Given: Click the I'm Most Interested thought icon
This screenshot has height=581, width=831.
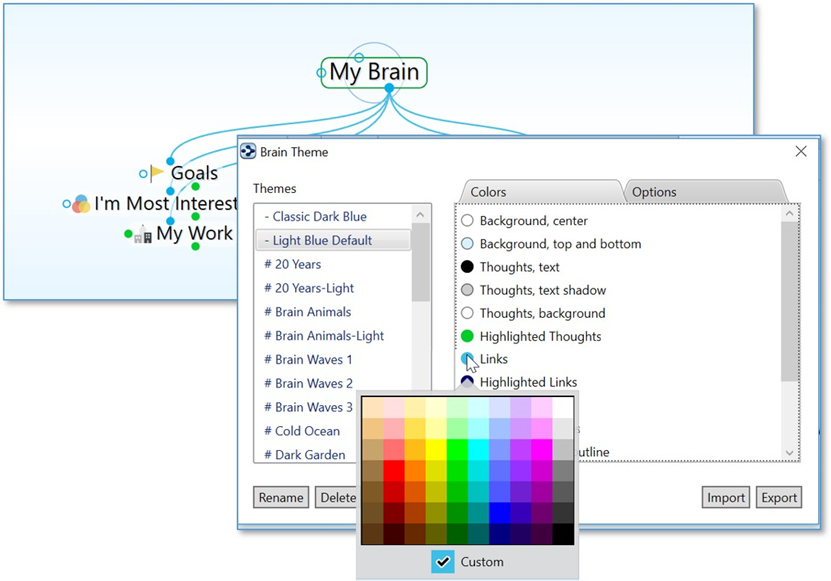Looking at the screenshot, I should point(81,204).
